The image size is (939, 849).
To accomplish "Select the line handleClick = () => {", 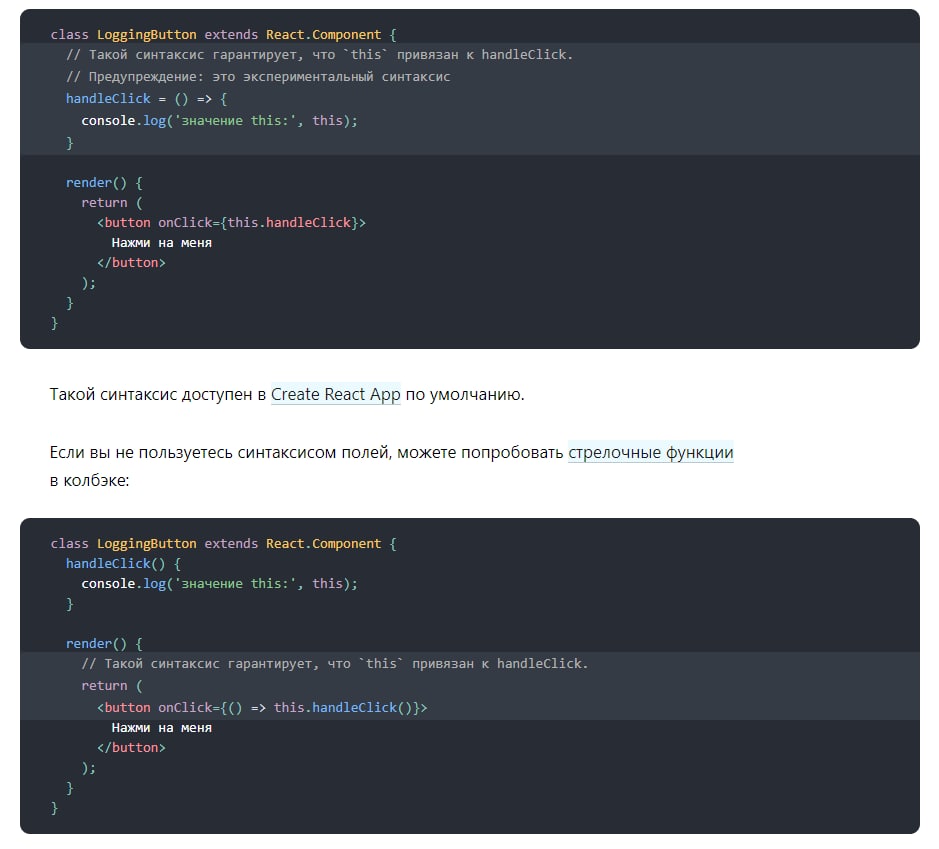I will coord(146,99).
